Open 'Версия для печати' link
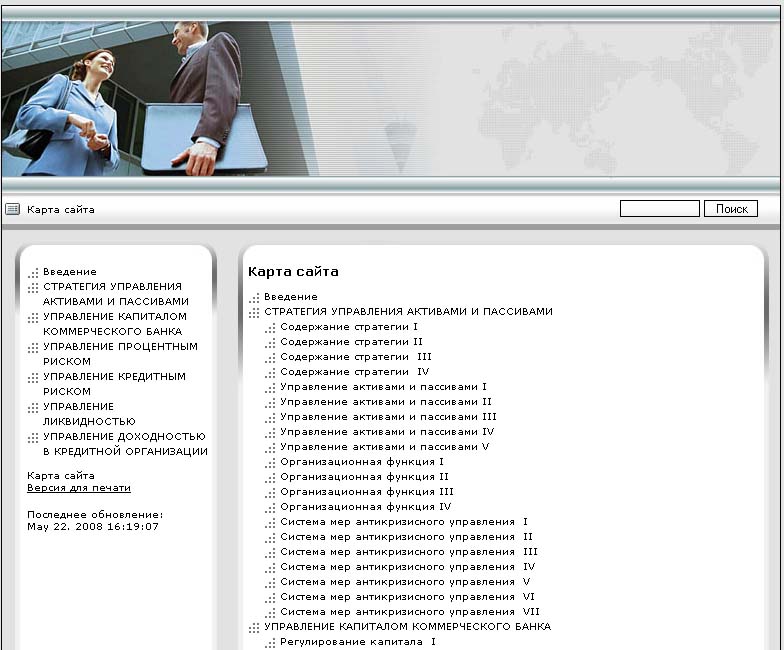This screenshot has height=650, width=784. click(79, 488)
